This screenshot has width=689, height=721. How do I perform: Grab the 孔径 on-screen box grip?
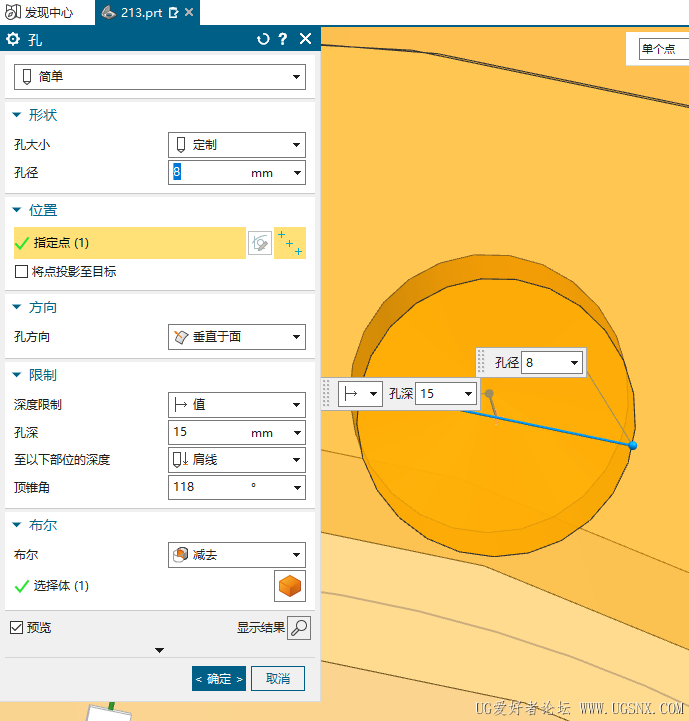[481, 362]
